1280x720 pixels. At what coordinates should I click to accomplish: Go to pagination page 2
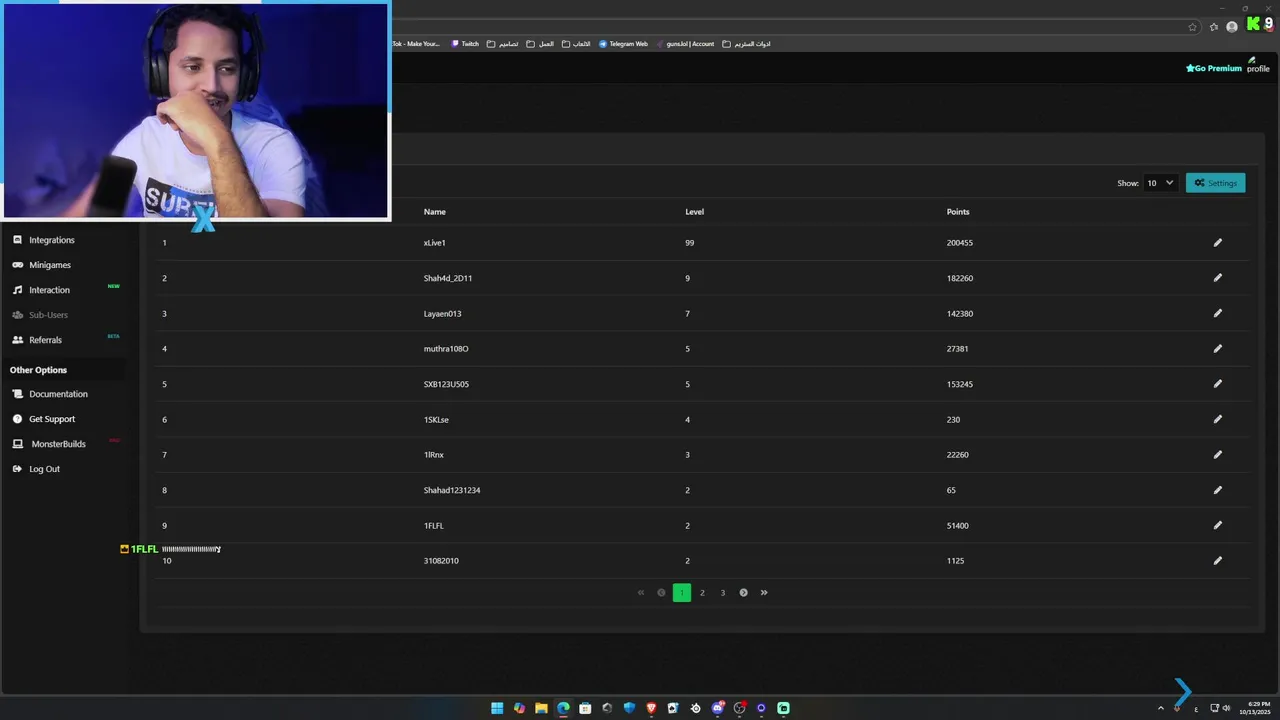tap(702, 593)
